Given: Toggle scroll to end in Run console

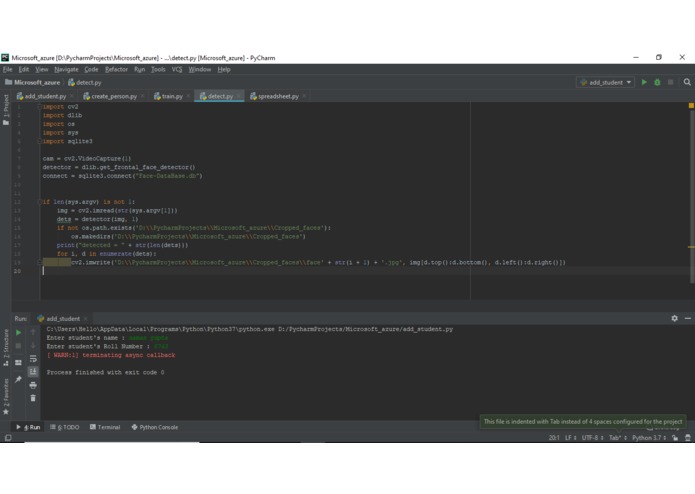Looking at the screenshot, I should [x=33, y=372].
